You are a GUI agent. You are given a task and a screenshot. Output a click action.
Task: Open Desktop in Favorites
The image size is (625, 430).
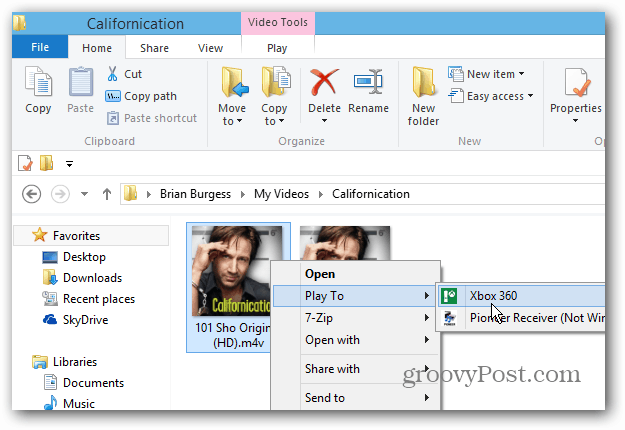74,257
